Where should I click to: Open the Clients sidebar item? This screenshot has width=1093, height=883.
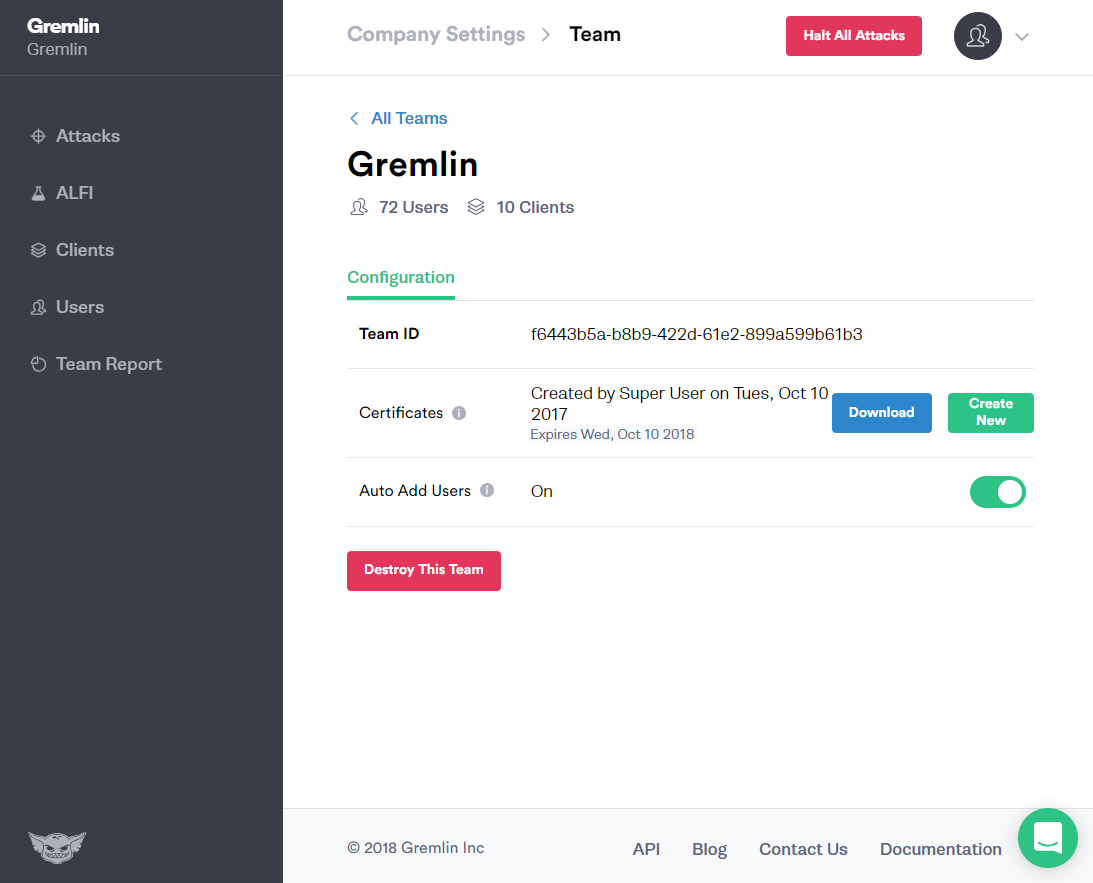(x=72, y=250)
